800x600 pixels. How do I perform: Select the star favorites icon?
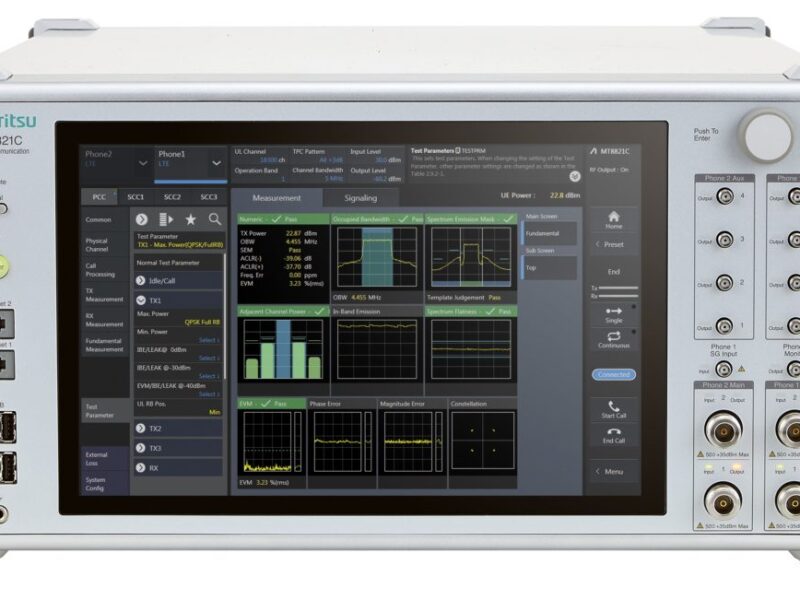(x=190, y=220)
